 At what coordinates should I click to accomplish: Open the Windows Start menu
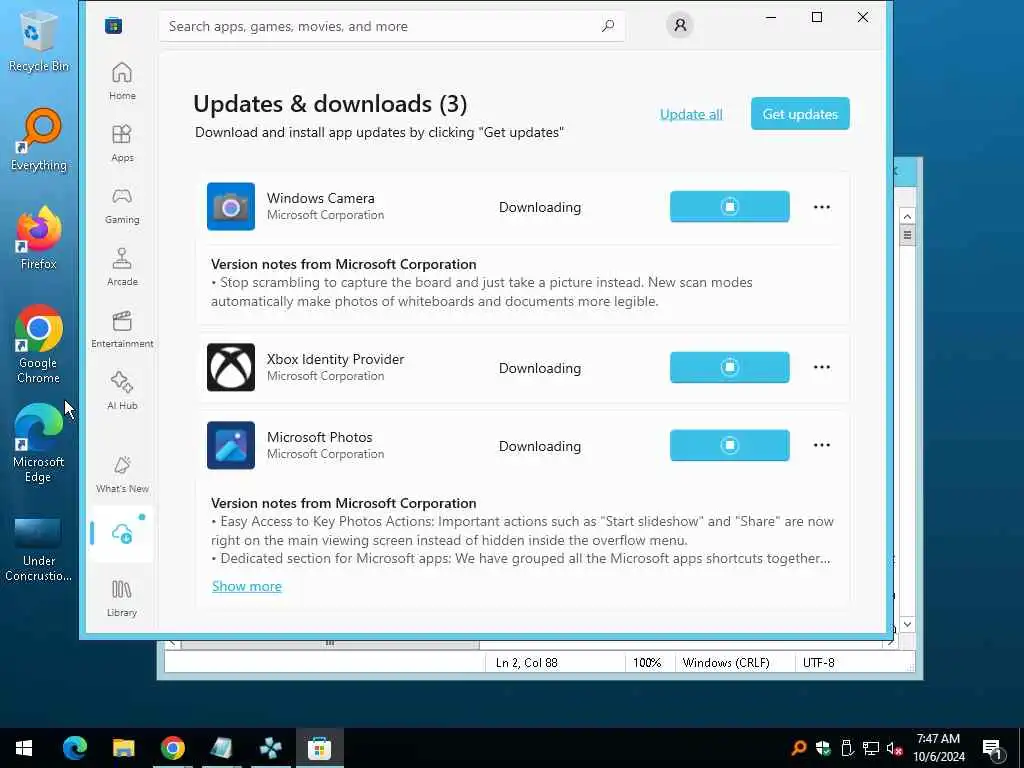(x=24, y=748)
